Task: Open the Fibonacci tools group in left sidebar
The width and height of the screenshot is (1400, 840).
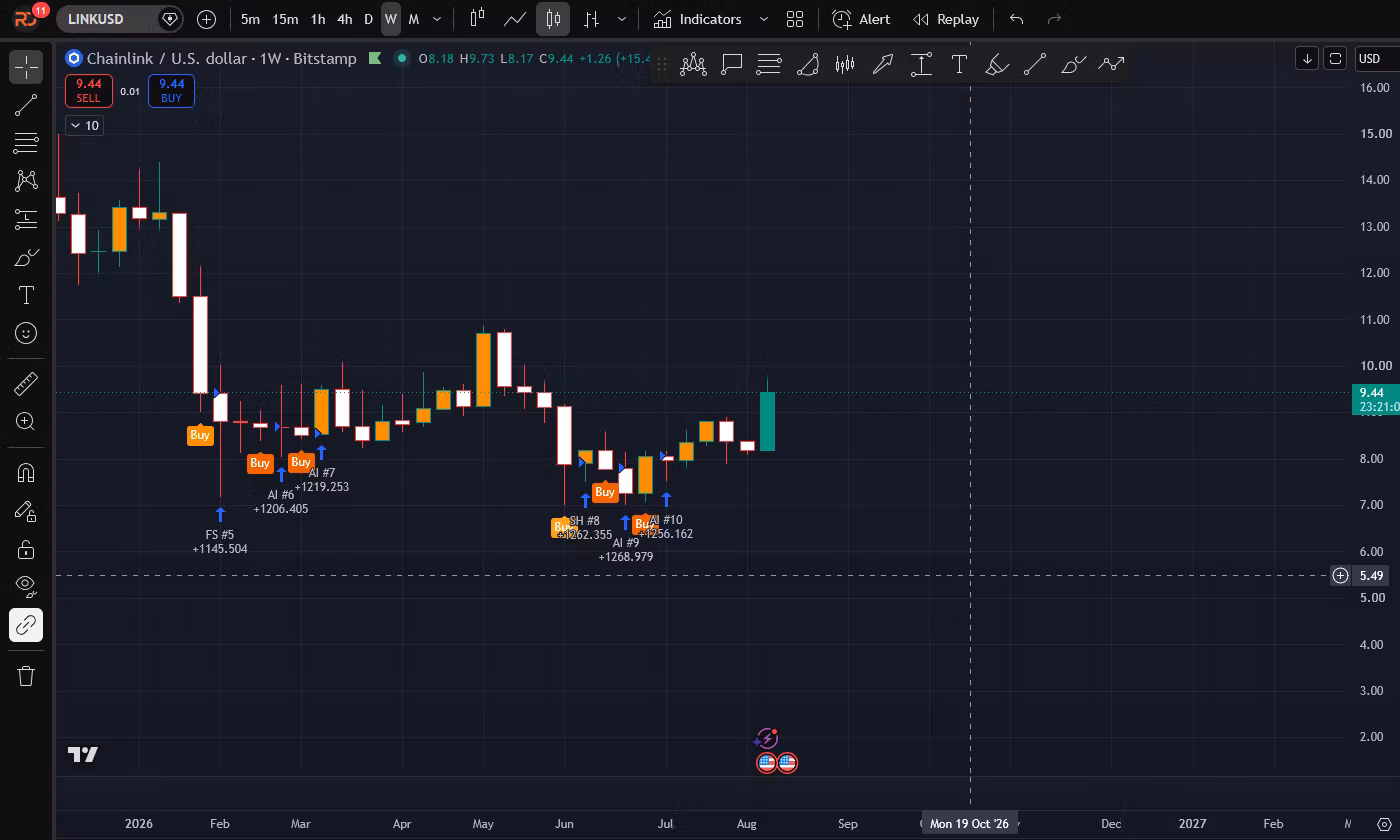Action: click(26, 143)
